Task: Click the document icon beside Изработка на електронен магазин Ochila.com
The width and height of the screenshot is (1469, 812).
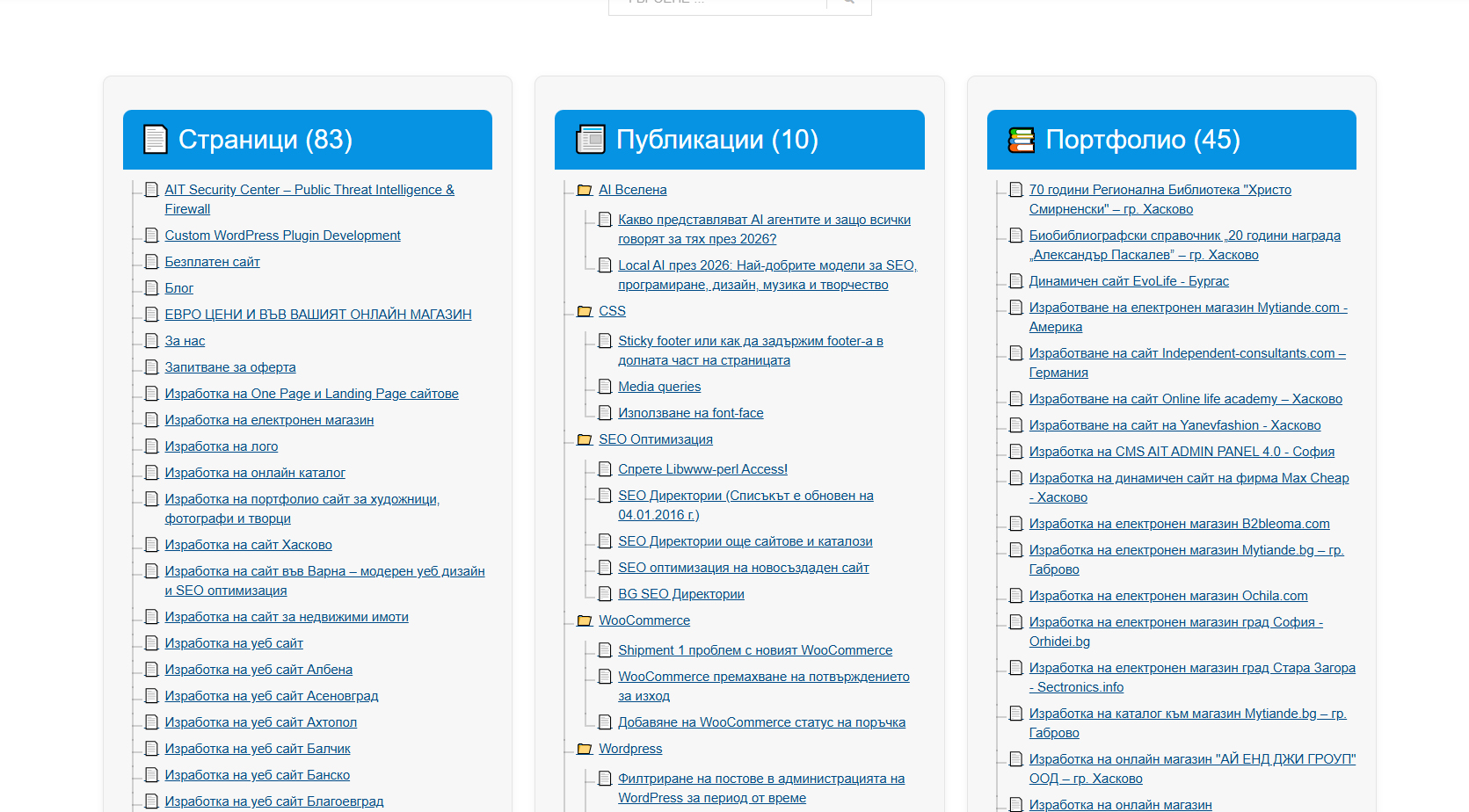Action: (1016, 595)
